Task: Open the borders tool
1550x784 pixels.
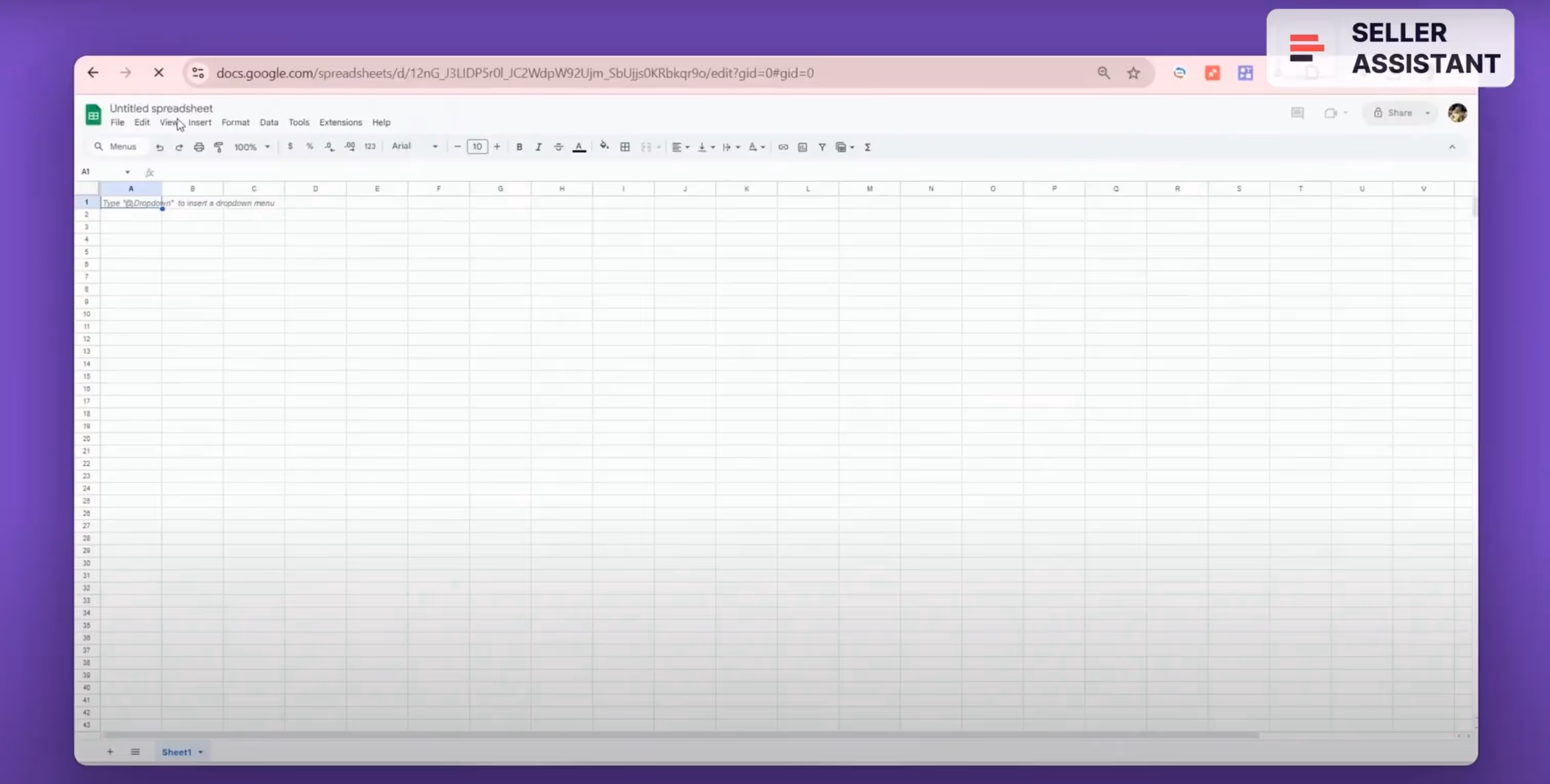Action: [x=625, y=146]
